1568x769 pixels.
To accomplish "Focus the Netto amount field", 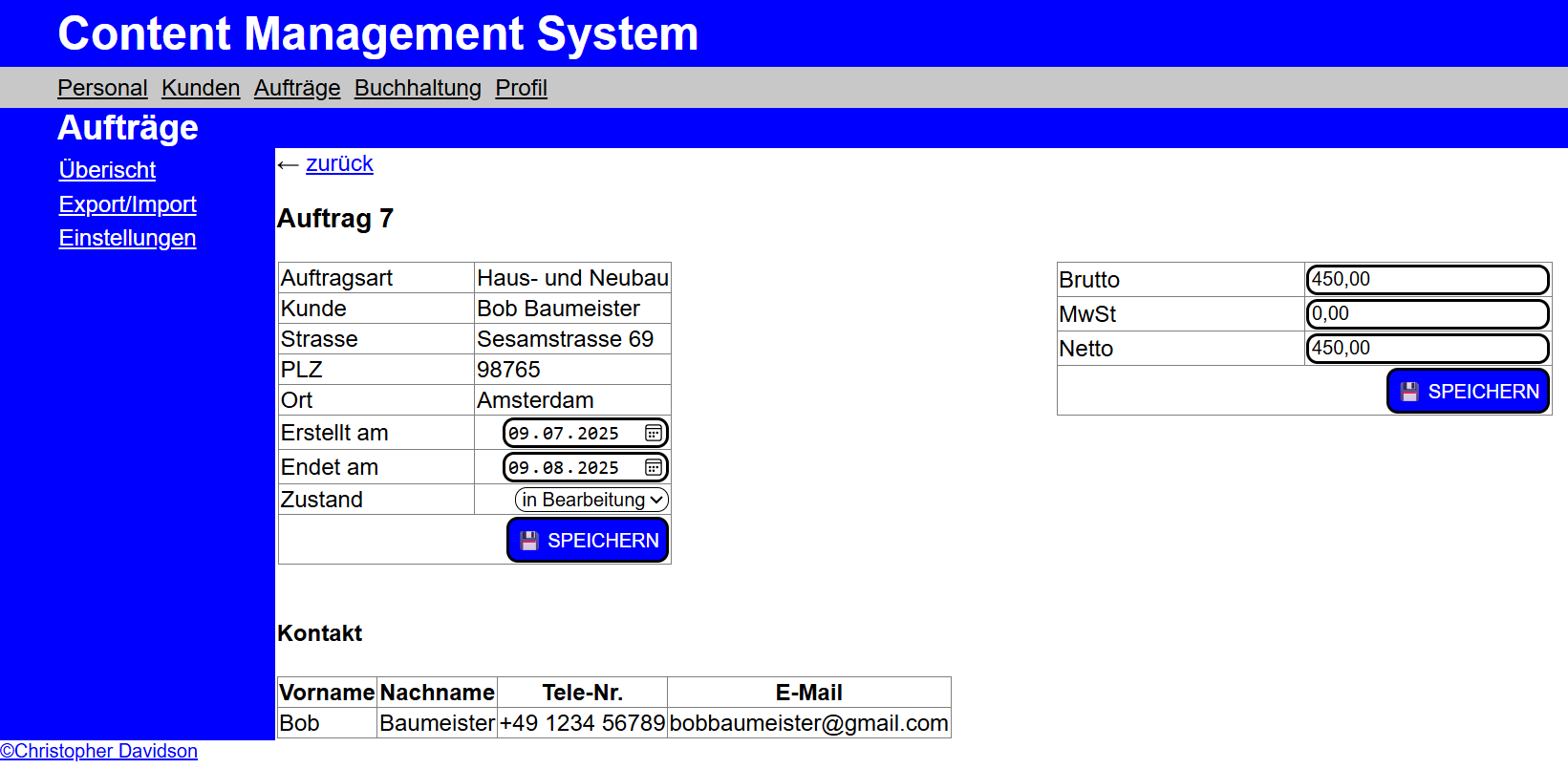I will pyautogui.click(x=1427, y=349).
